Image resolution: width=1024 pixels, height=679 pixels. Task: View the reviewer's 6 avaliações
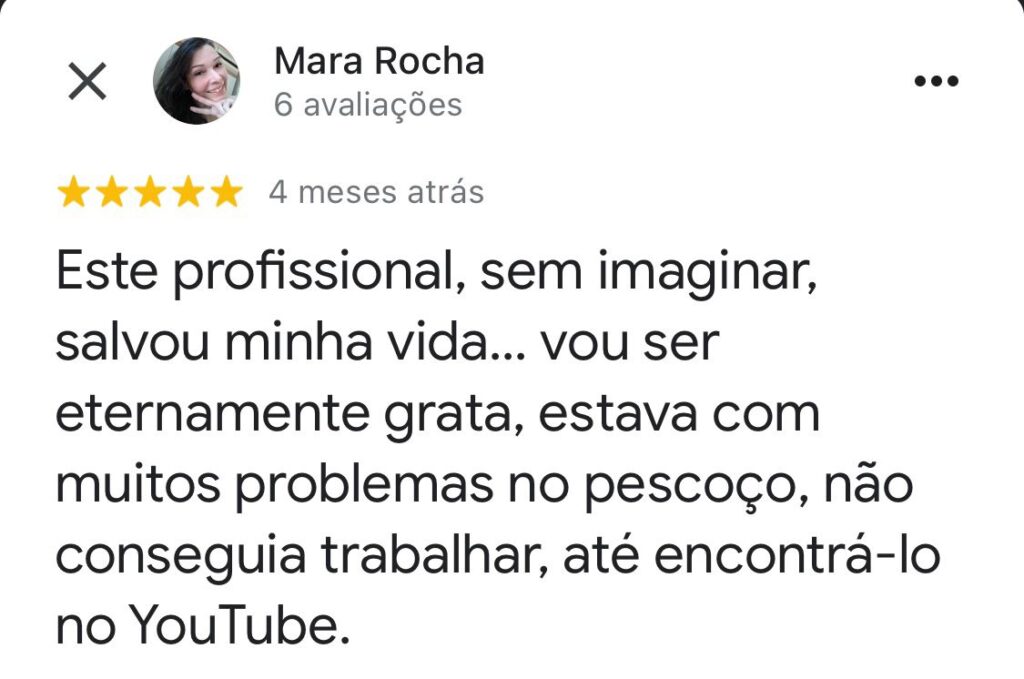(368, 105)
